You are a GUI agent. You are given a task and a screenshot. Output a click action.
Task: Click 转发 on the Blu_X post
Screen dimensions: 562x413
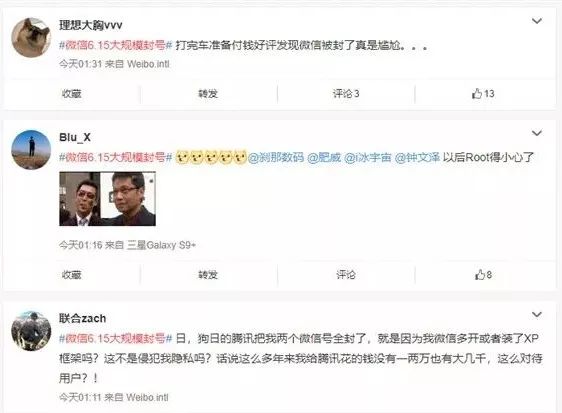(x=208, y=275)
